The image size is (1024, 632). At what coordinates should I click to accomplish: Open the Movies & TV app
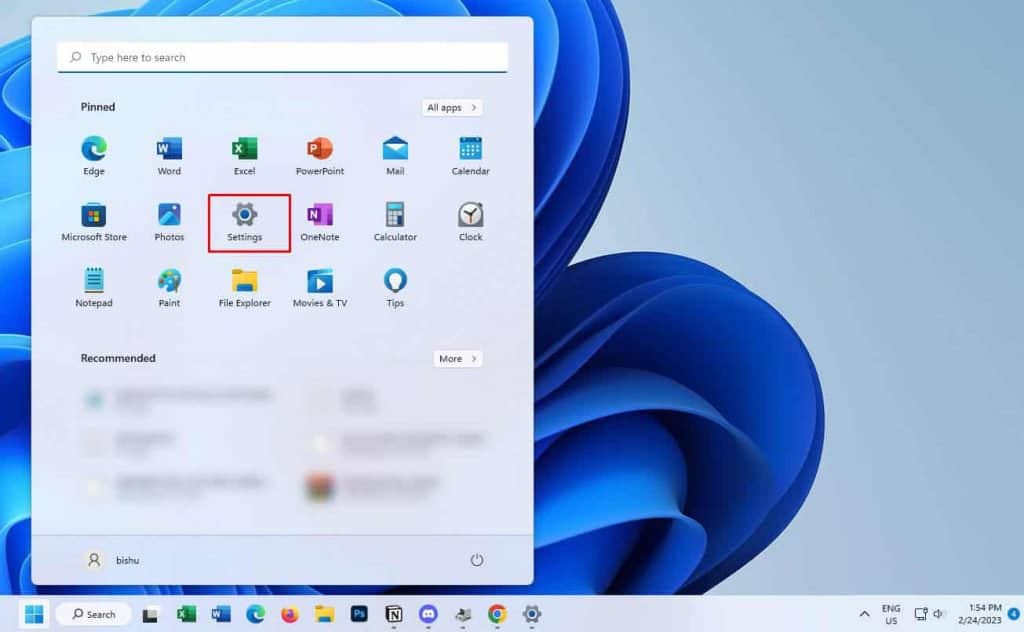pos(319,283)
